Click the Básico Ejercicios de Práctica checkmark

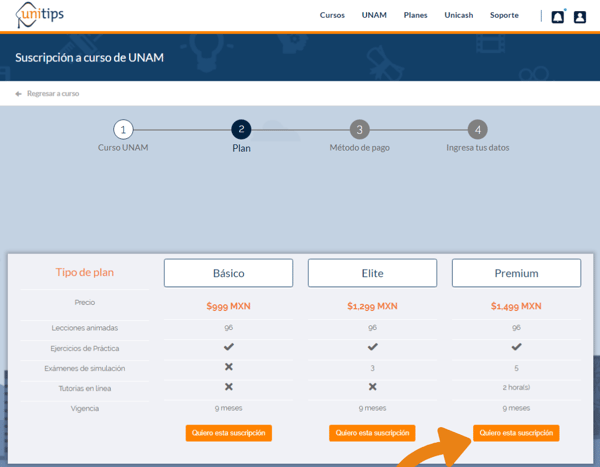(x=228, y=347)
